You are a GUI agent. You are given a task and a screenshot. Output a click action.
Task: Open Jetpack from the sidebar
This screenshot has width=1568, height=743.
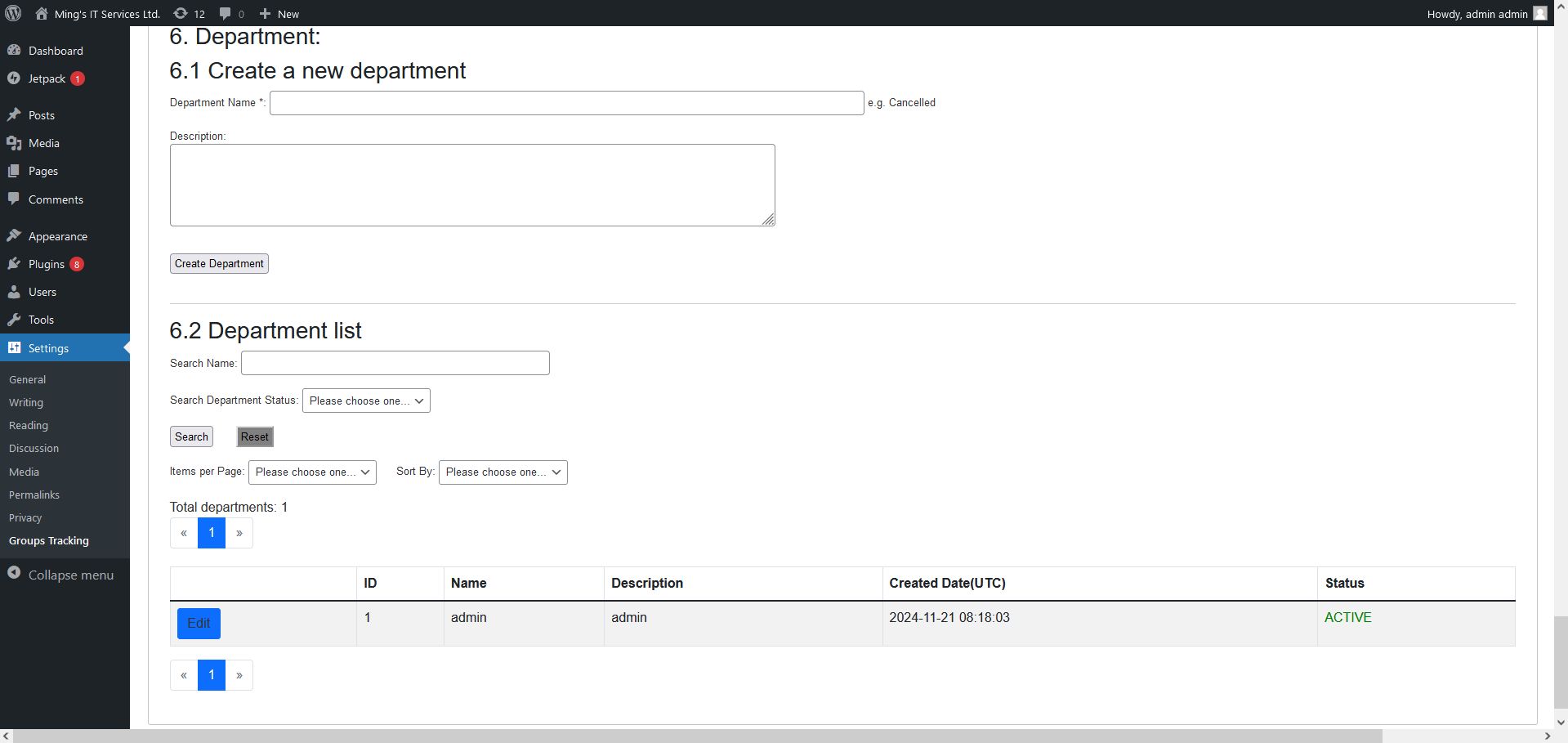pyautogui.click(x=47, y=78)
